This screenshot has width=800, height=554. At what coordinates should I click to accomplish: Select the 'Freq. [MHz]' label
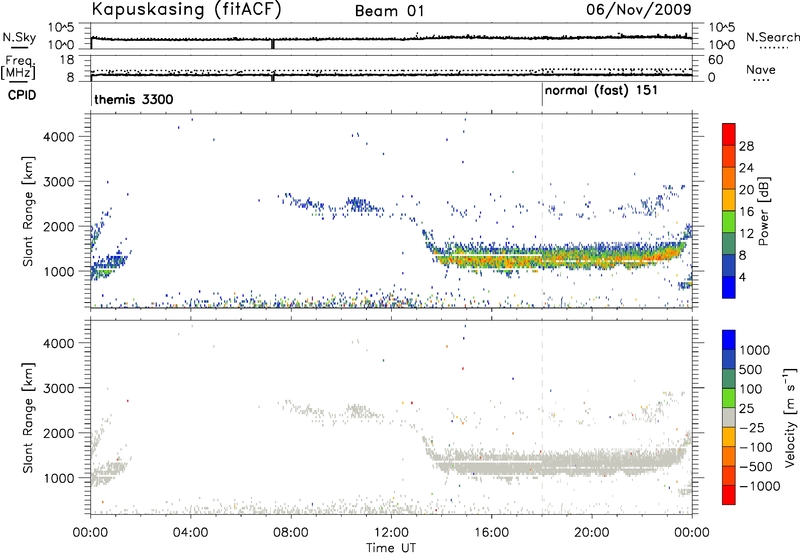point(18,67)
